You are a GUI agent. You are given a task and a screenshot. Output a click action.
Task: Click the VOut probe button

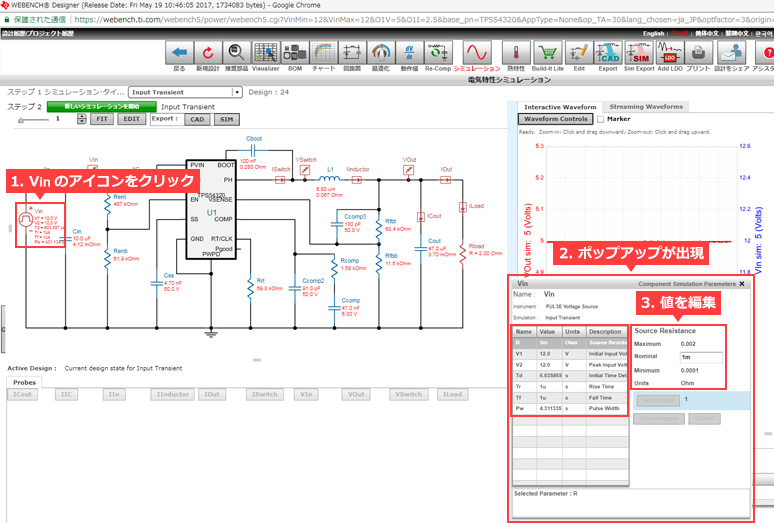coord(356,394)
